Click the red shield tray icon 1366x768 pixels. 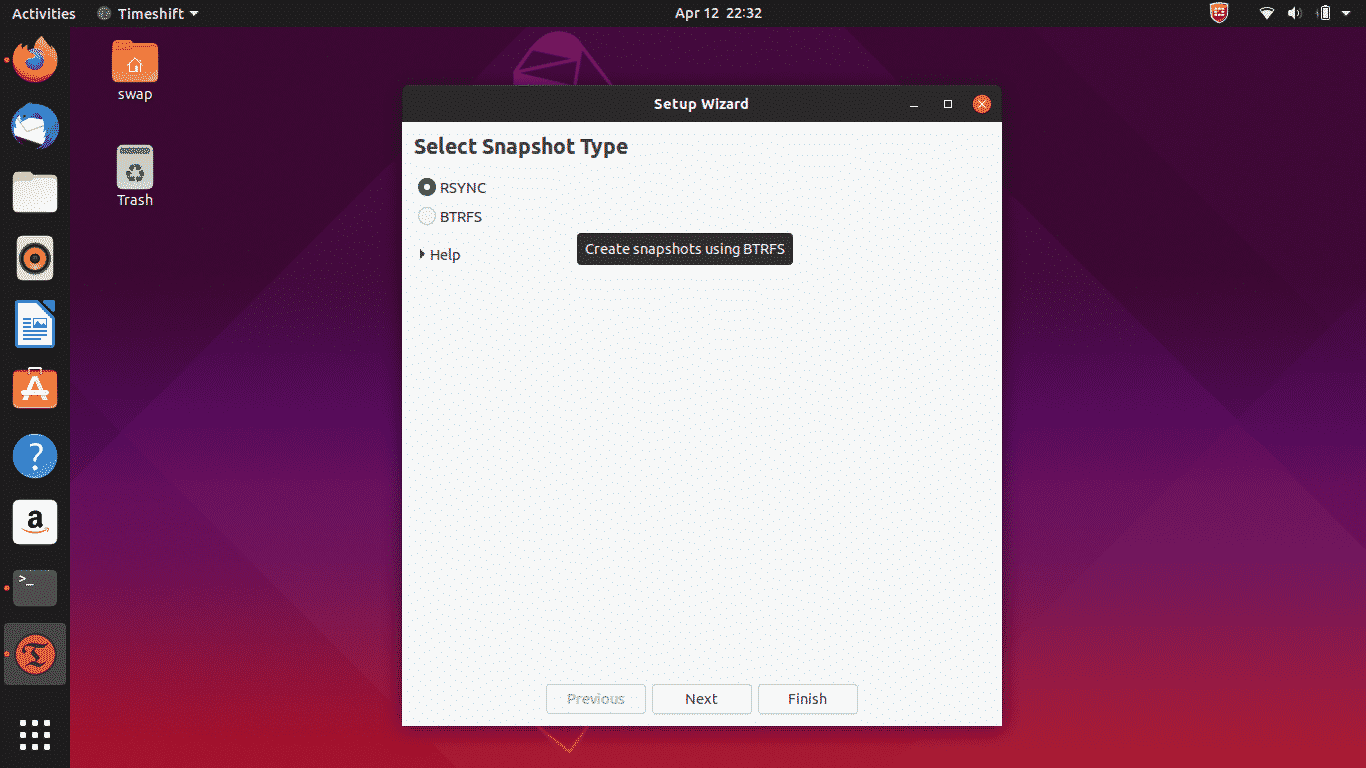click(1219, 14)
